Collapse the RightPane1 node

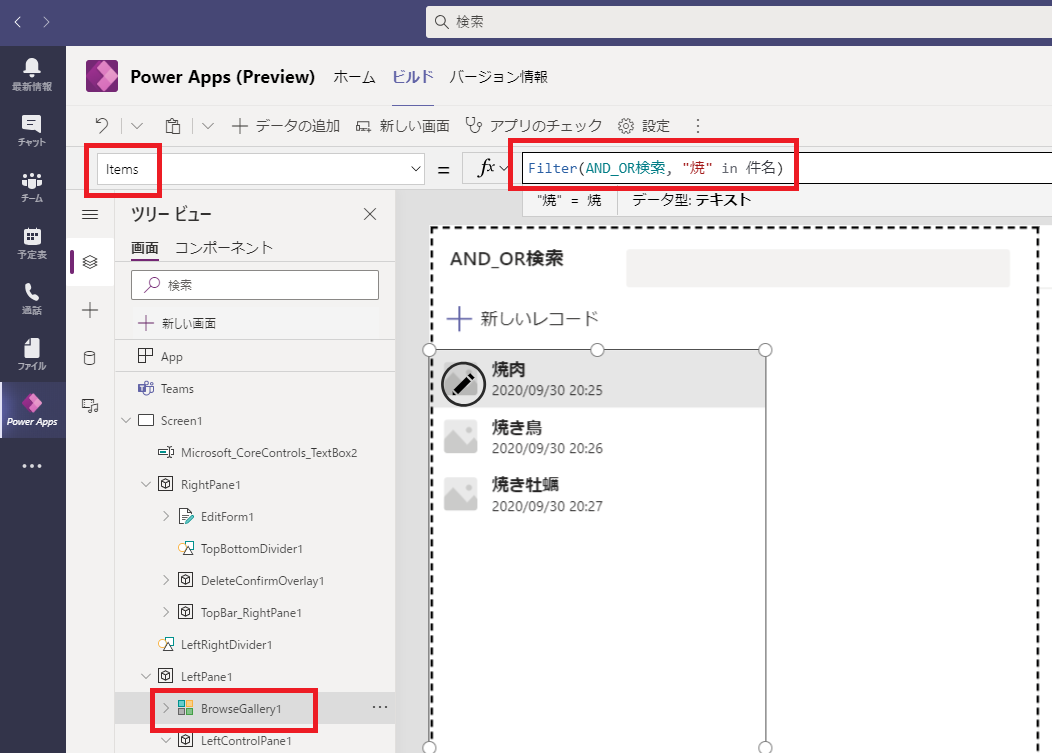click(146, 484)
